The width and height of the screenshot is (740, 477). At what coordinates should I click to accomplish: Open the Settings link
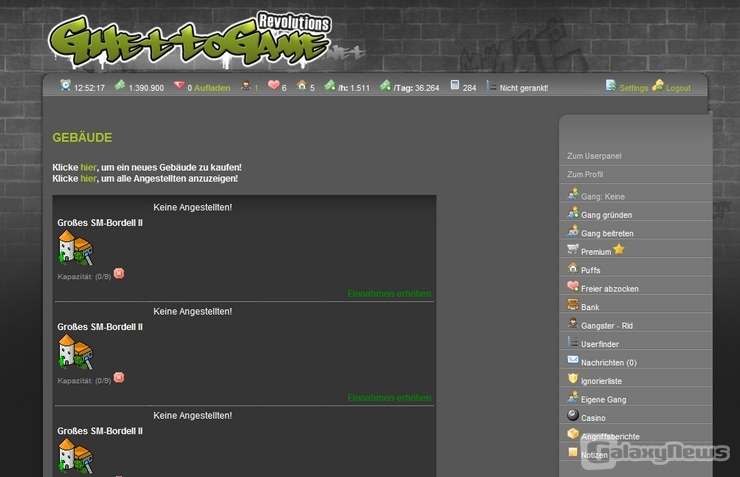[633, 88]
